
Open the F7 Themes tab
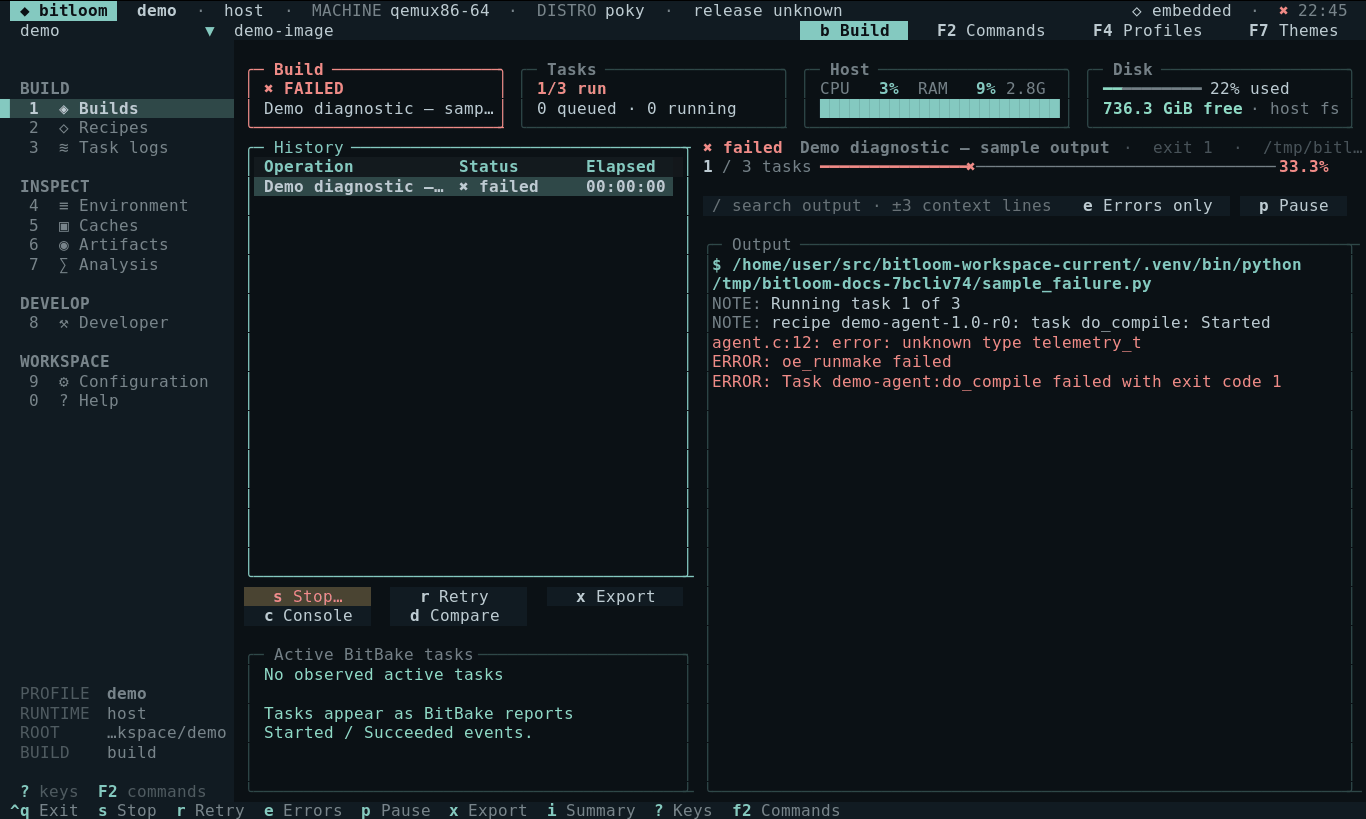pyautogui.click(x=1293, y=31)
